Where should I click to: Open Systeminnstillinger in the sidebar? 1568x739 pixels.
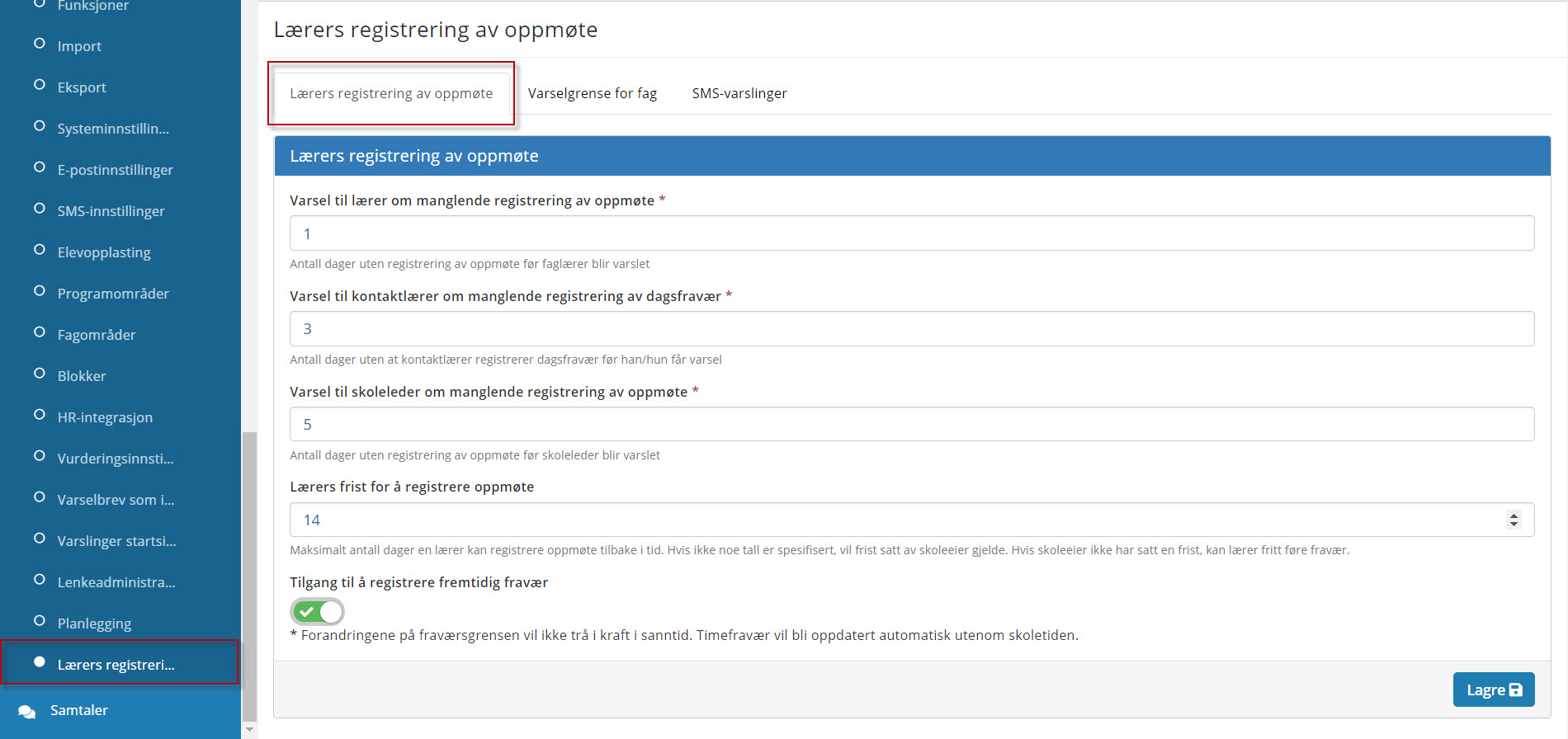pos(113,129)
